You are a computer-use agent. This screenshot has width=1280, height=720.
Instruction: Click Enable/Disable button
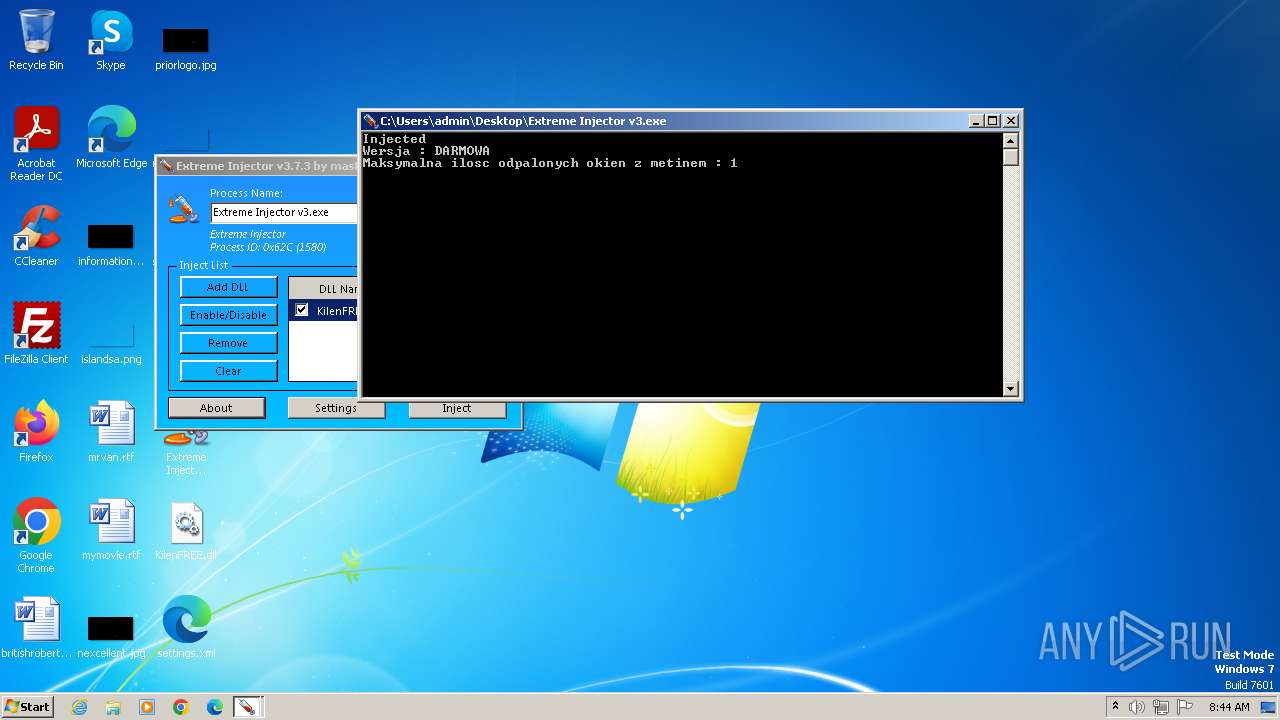point(228,315)
